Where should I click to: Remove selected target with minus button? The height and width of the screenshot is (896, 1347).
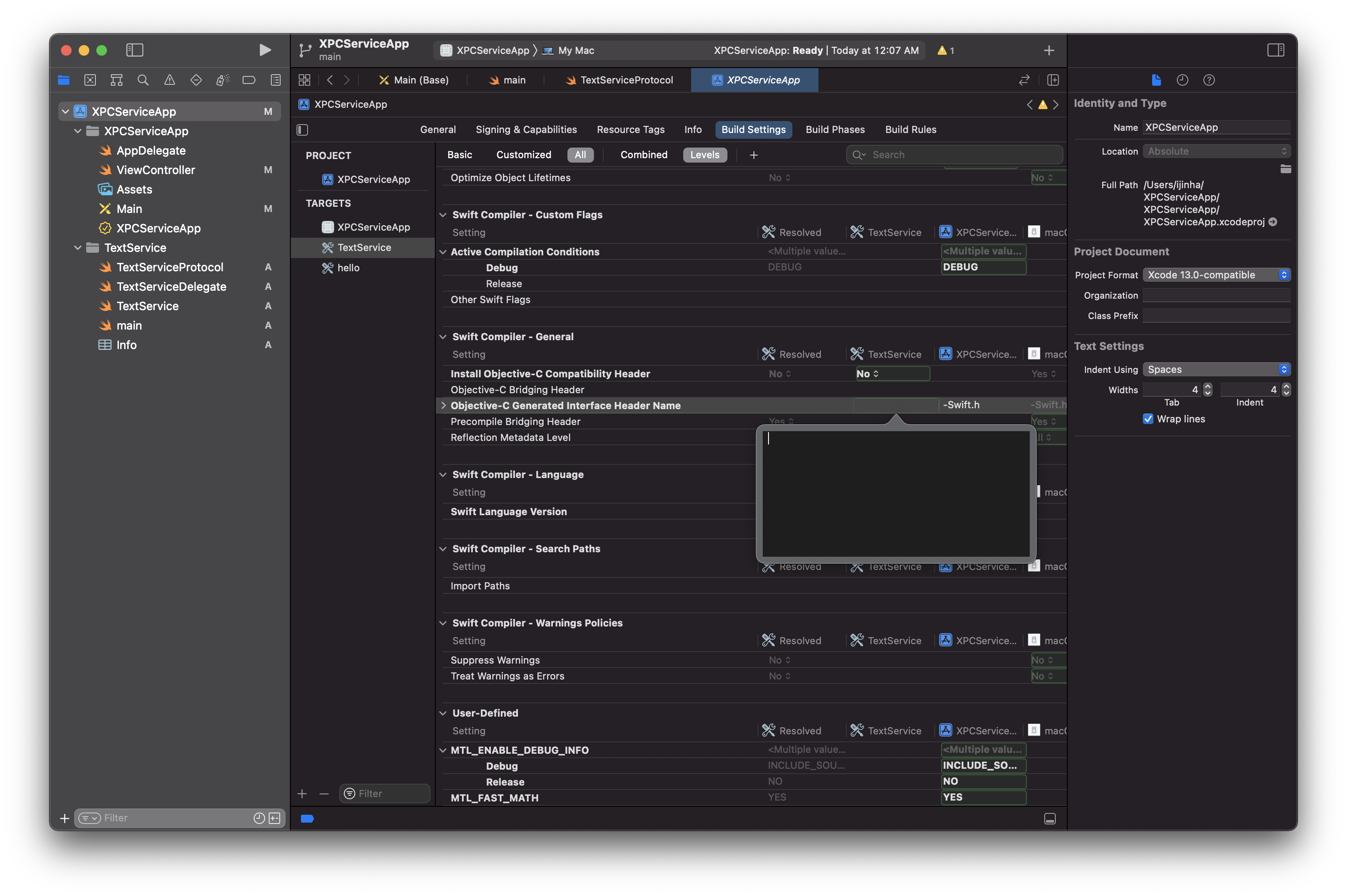324,793
